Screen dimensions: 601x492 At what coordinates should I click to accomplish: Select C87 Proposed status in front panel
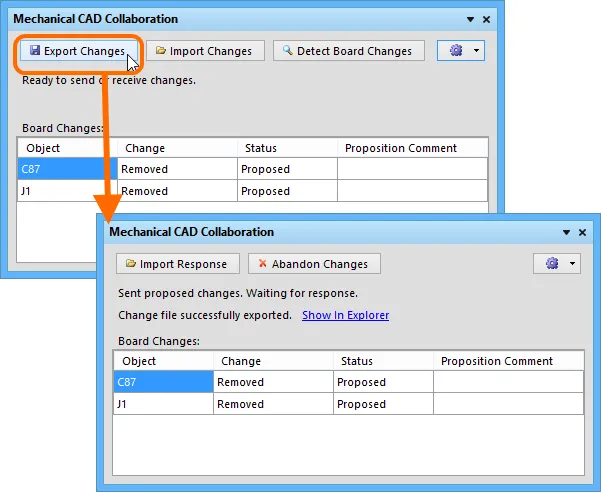click(x=384, y=382)
